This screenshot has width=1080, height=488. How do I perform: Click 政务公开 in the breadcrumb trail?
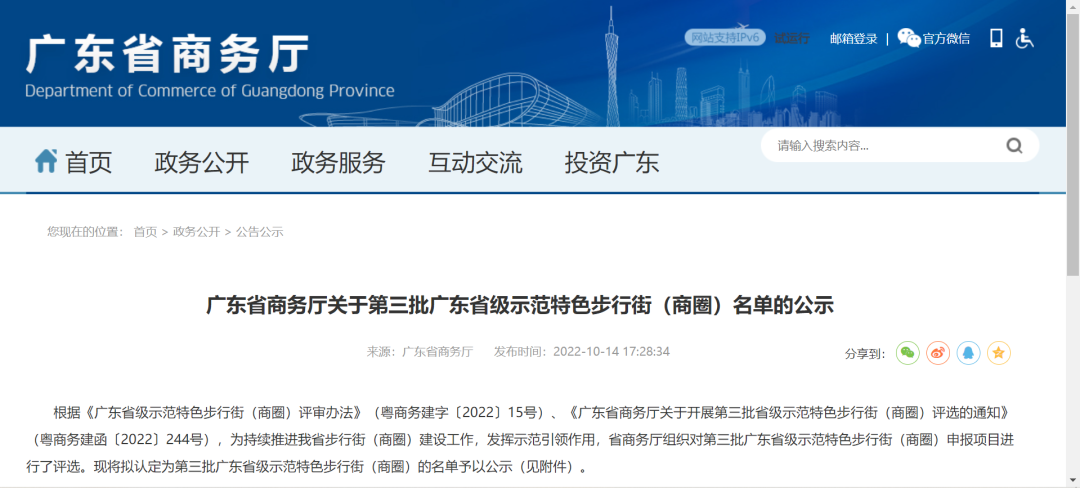(196, 232)
